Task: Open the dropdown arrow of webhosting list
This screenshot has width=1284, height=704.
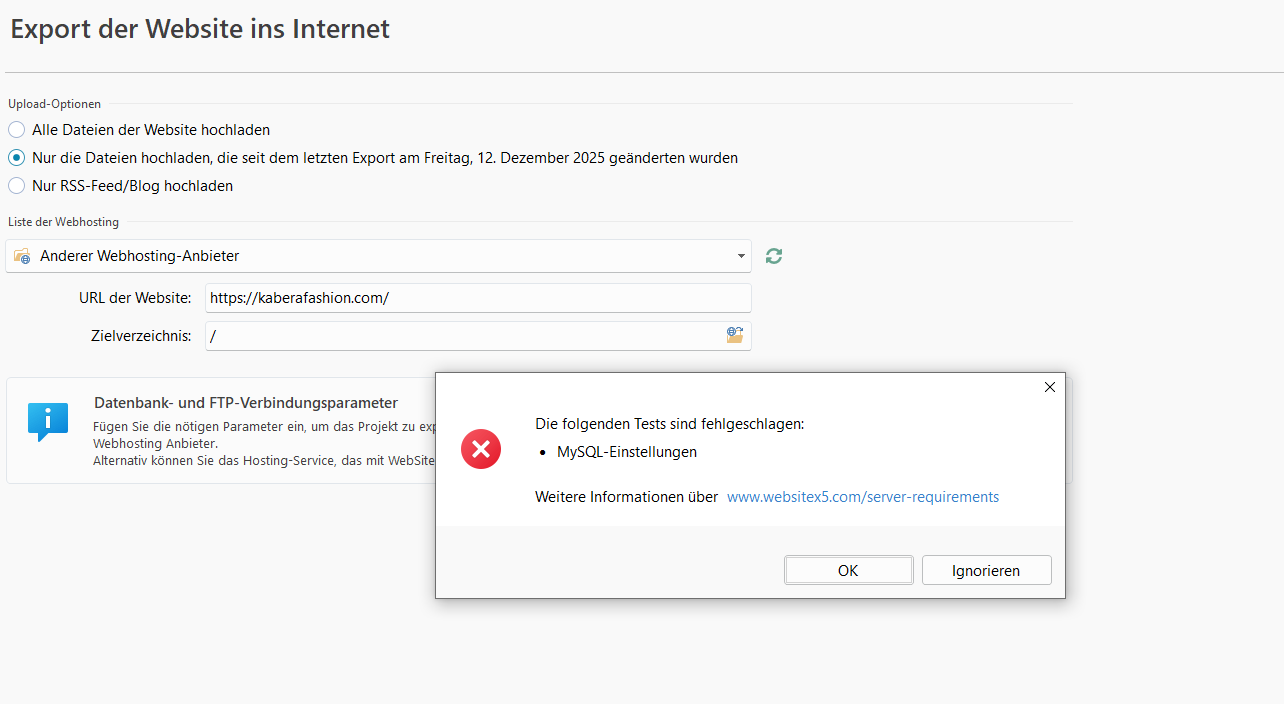Action: tap(741, 256)
